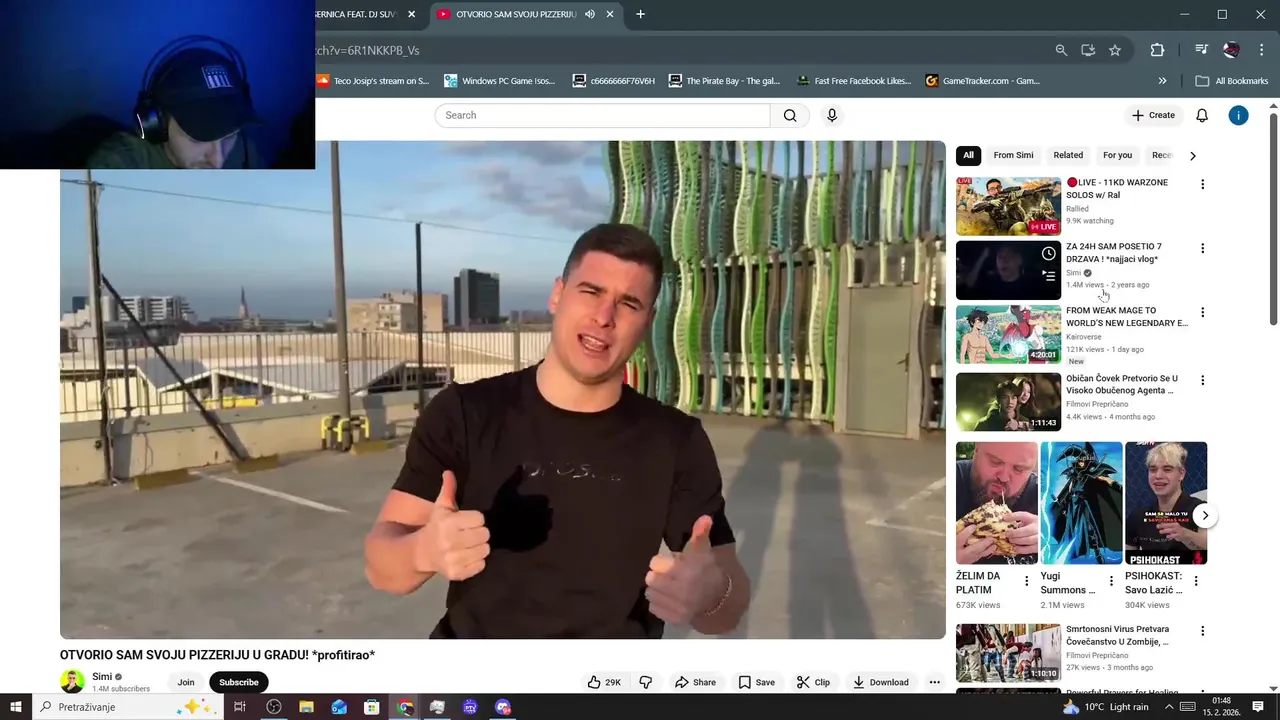Open Chrome three-dot menu
This screenshot has height=720, width=1280.
pos(1261,50)
